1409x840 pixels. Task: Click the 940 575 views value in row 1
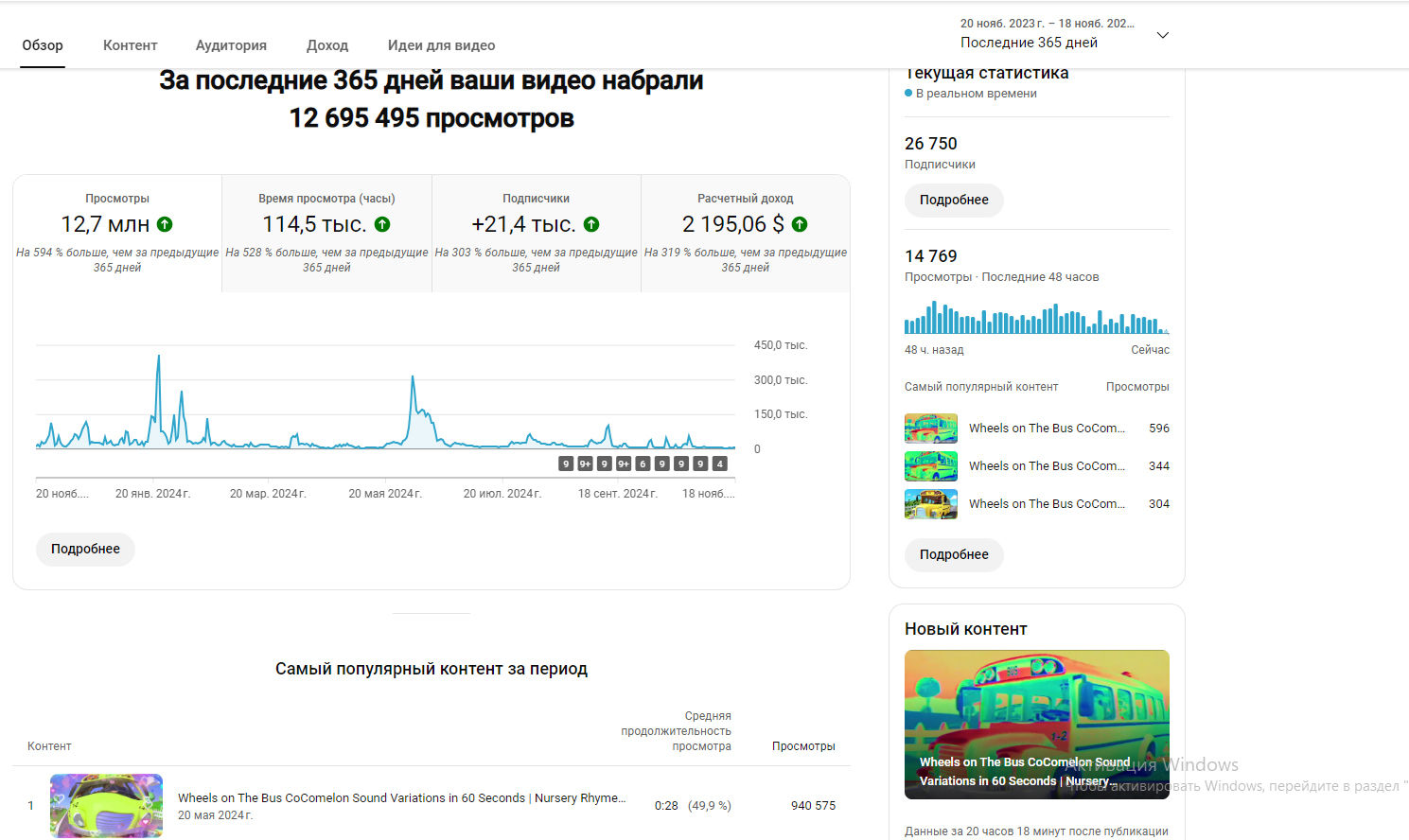[813, 806]
